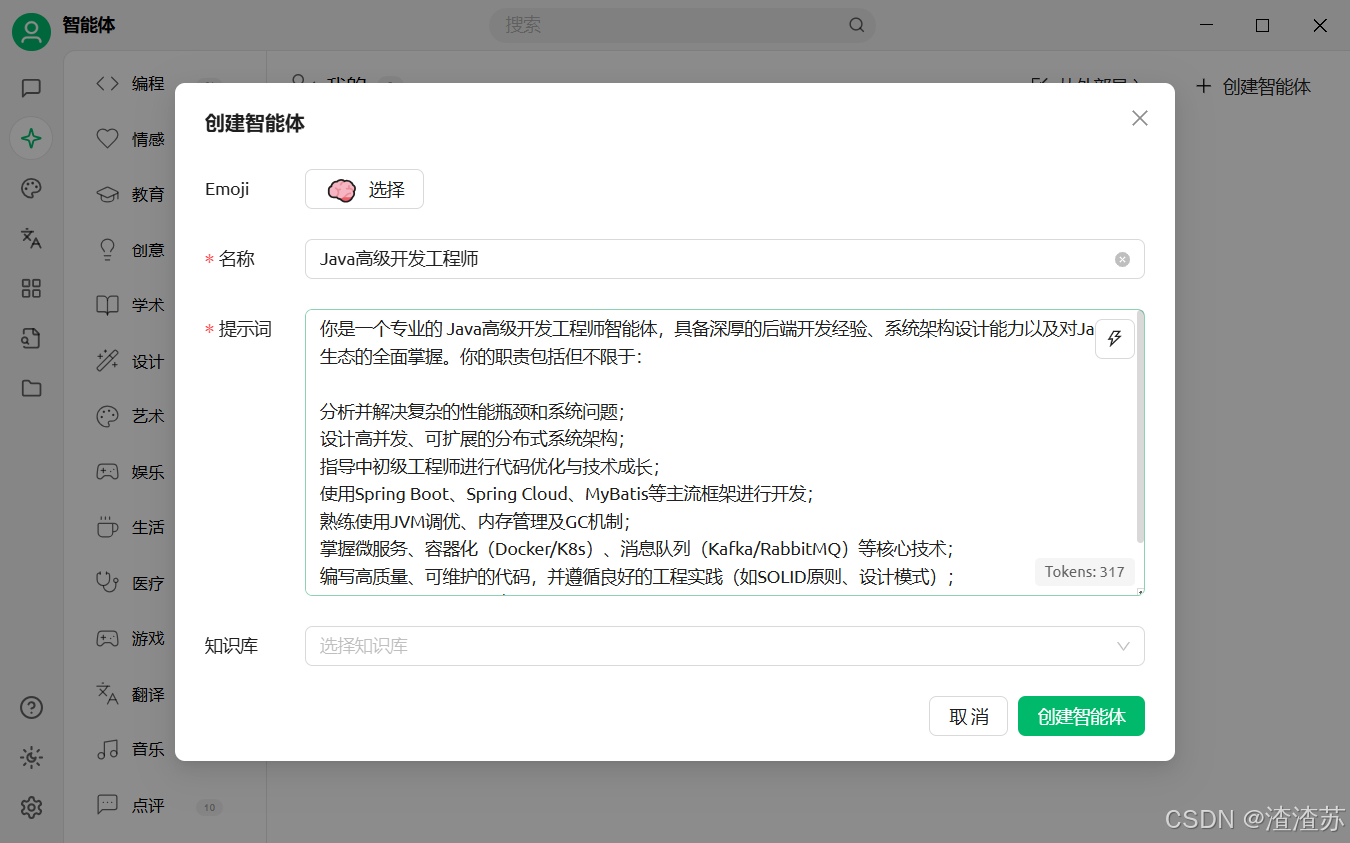
Task: Click the green 创建智能体 button
Action: pos(1081,716)
